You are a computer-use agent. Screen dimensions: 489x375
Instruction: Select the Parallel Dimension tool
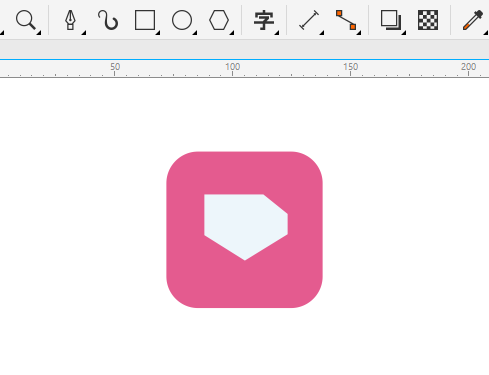point(309,20)
